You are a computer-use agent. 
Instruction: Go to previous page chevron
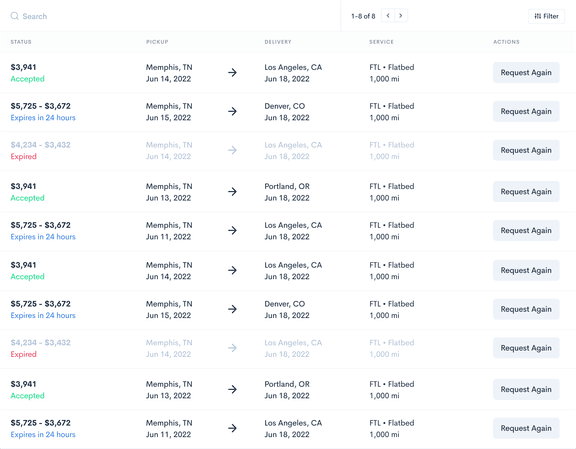tap(388, 15)
